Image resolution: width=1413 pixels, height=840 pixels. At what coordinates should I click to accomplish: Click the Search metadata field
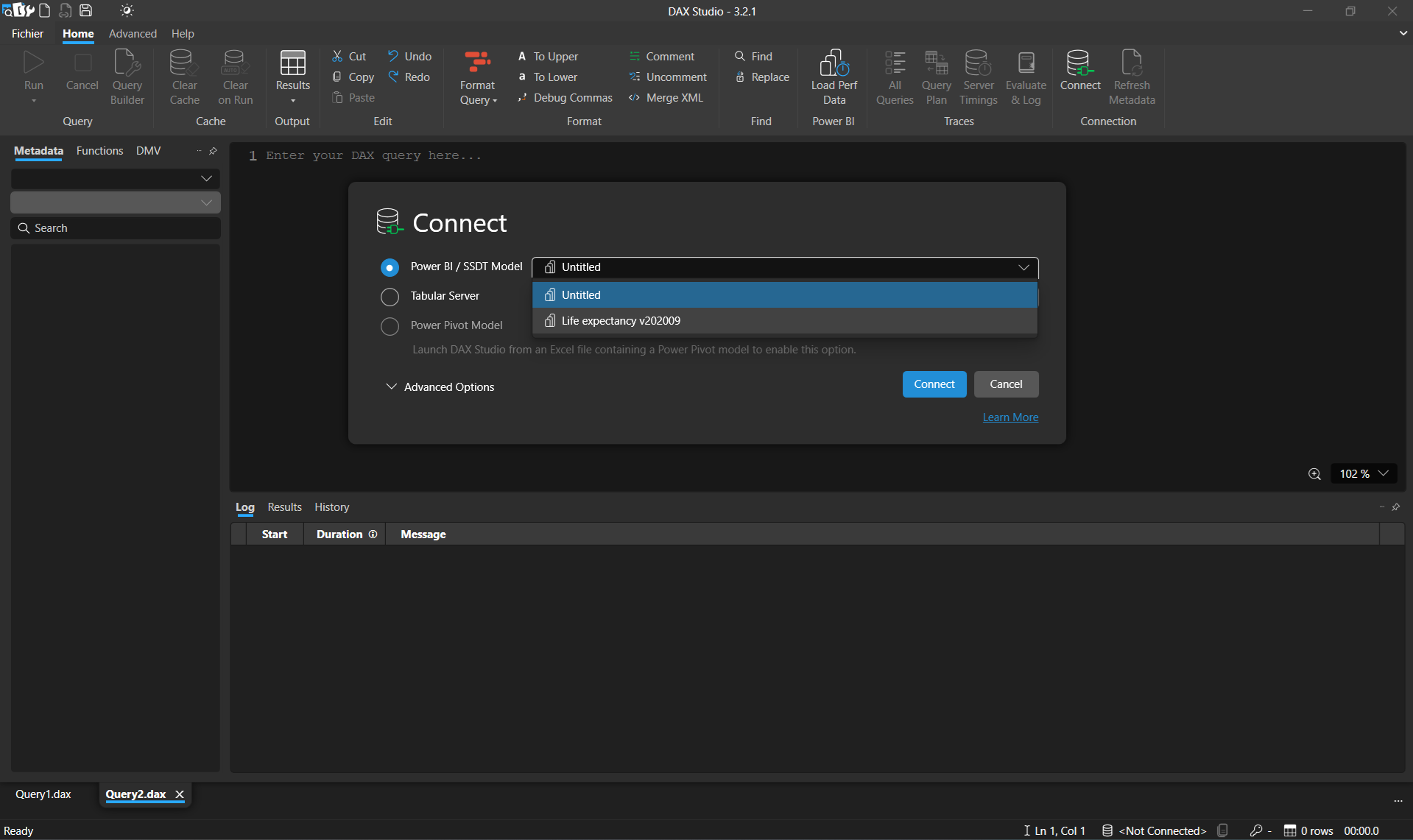point(116,228)
